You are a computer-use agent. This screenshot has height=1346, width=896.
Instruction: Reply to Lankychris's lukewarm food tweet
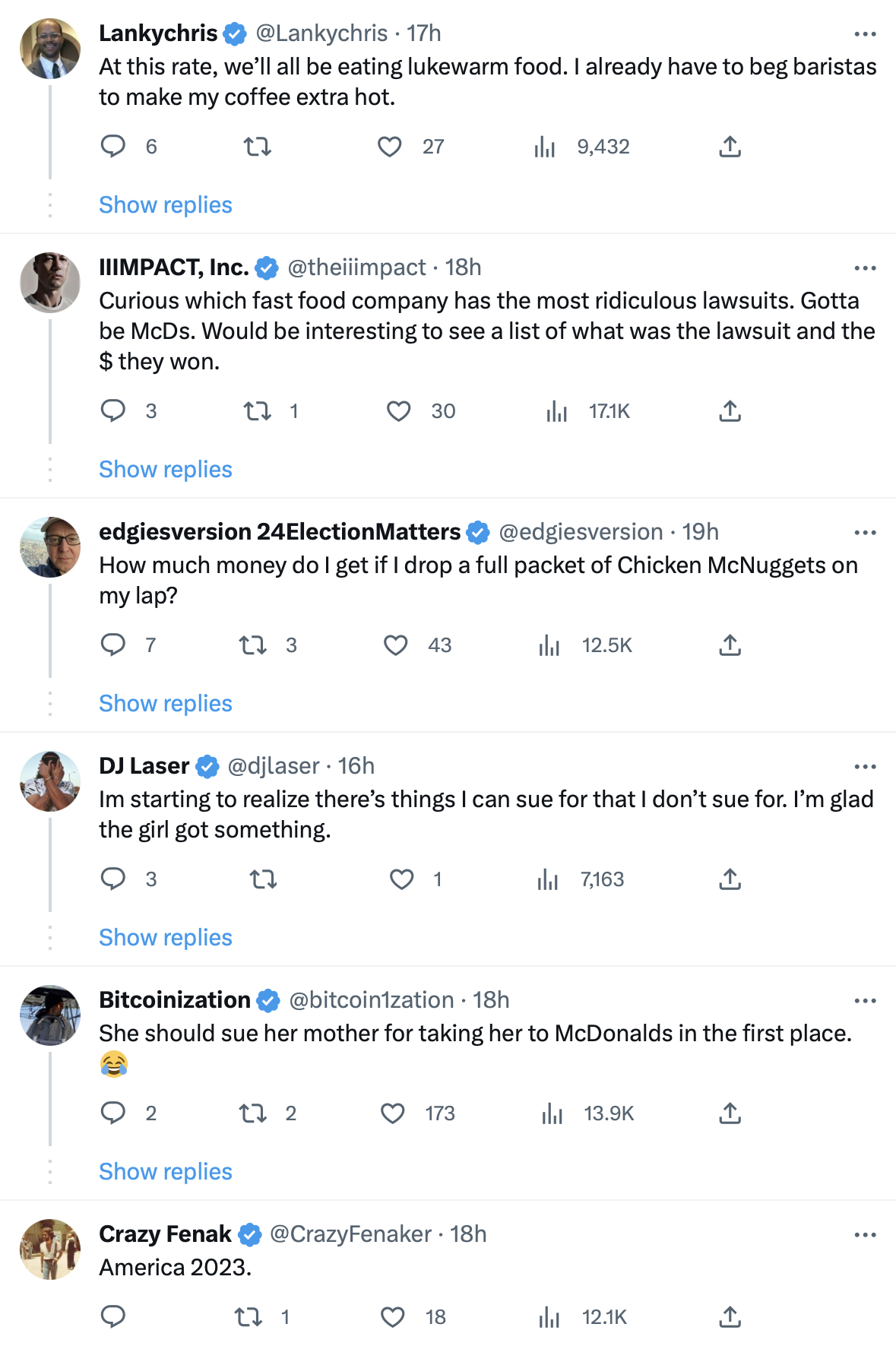click(x=113, y=146)
